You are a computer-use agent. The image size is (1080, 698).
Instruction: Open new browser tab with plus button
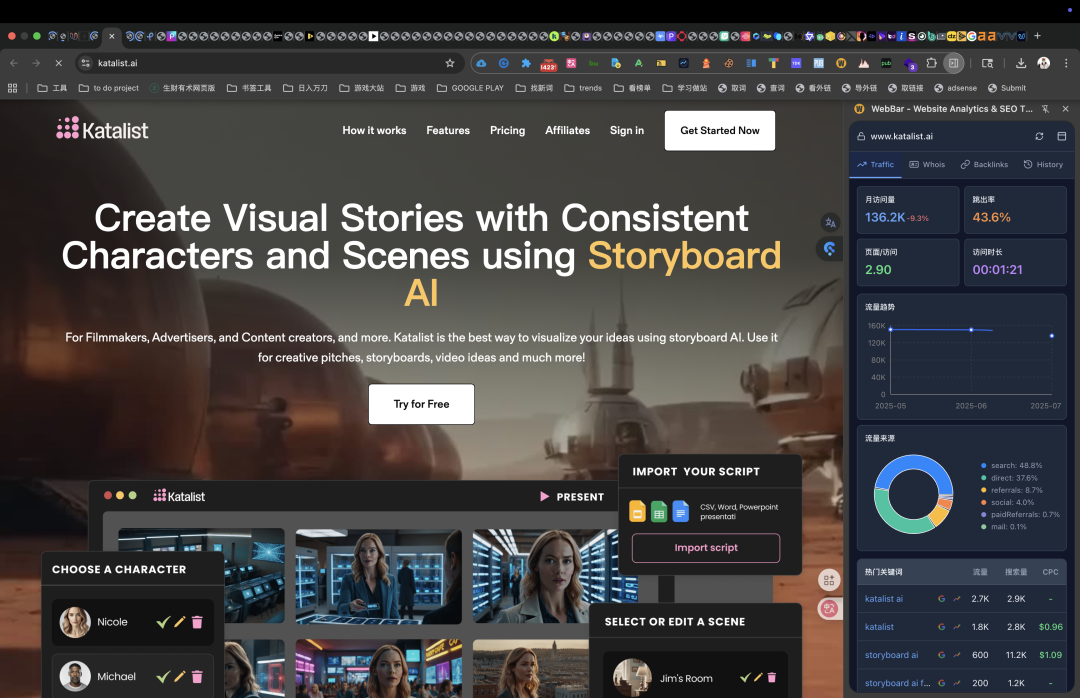[x=1037, y=36]
